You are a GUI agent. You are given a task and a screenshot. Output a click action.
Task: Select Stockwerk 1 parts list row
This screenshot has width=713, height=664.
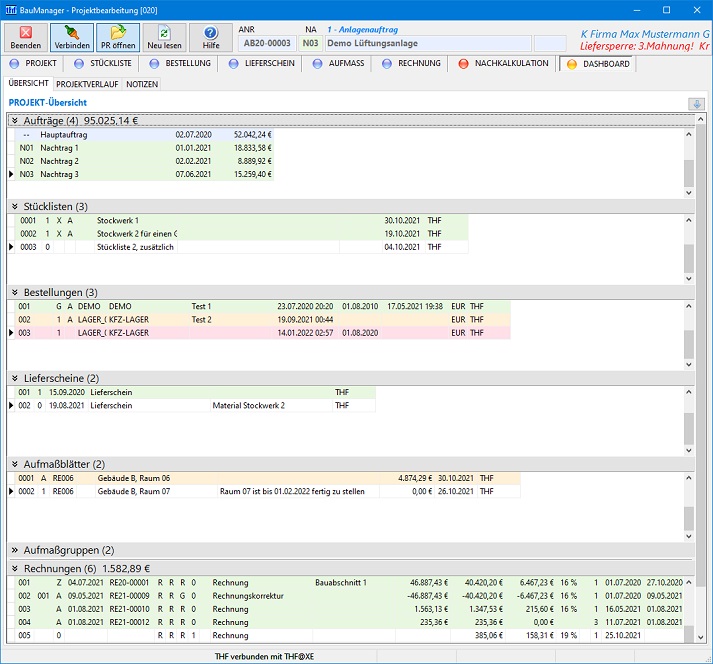[242, 221]
